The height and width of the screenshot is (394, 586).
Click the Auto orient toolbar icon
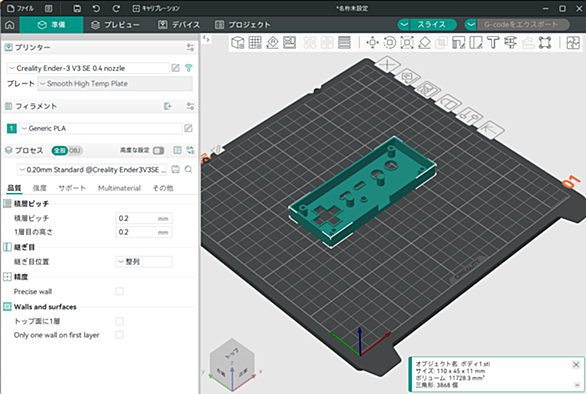[272, 43]
